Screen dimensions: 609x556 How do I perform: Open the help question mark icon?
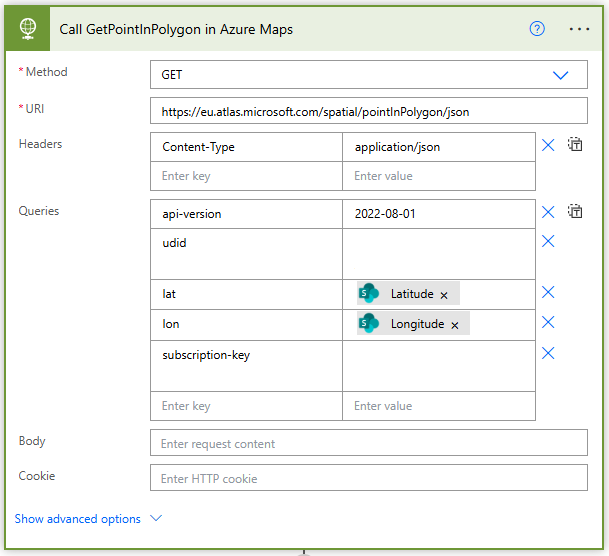(537, 28)
